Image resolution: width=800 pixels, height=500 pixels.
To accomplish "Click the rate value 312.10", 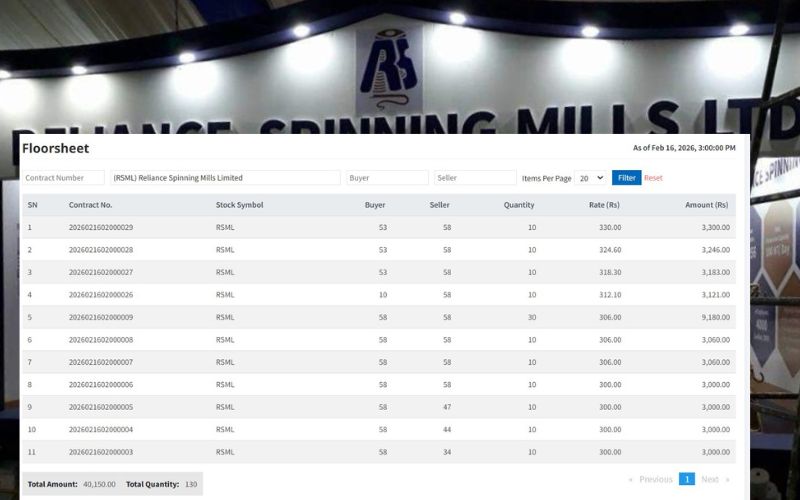I will point(610,294).
